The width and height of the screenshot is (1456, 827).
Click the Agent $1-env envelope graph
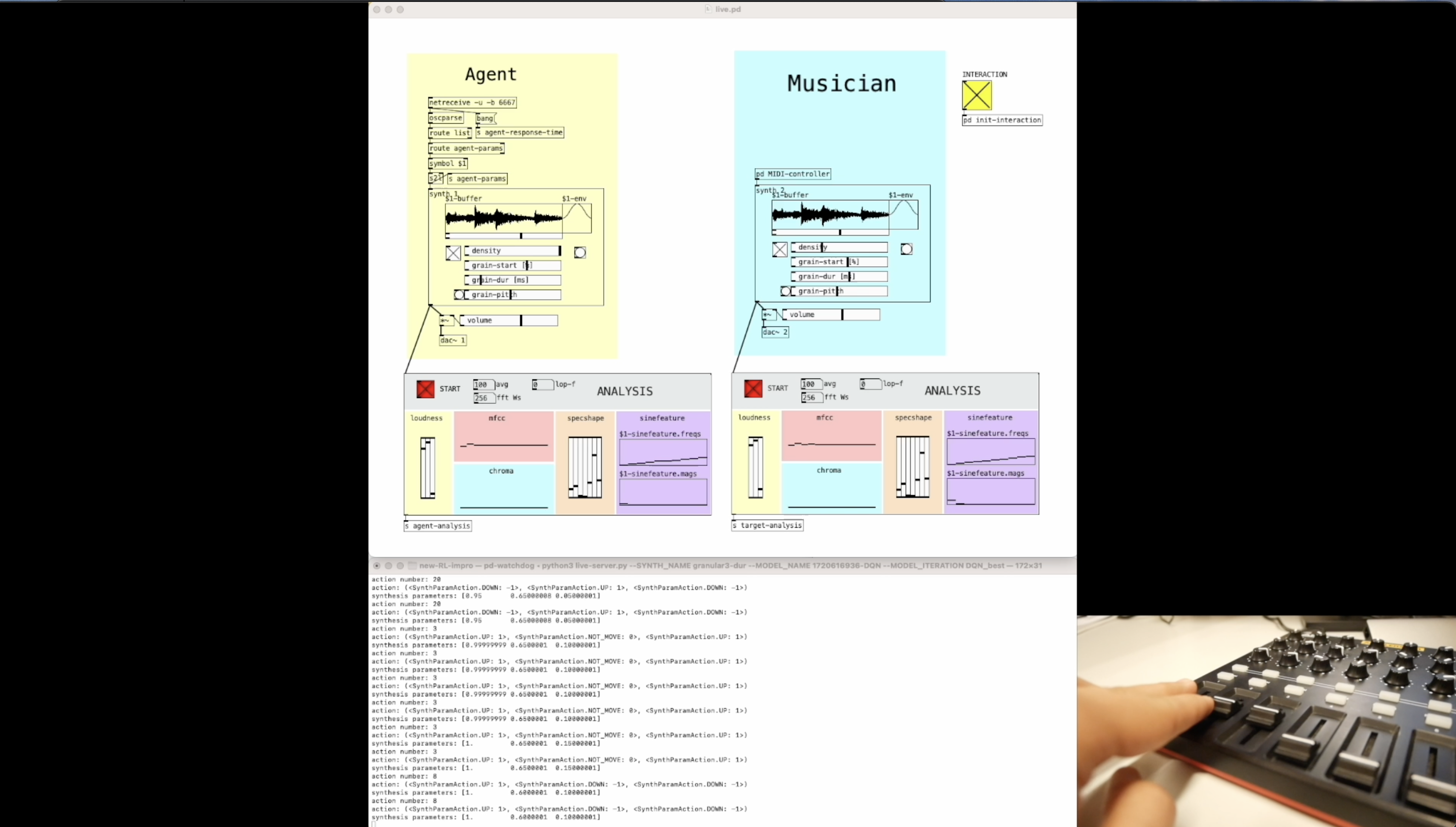577,218
